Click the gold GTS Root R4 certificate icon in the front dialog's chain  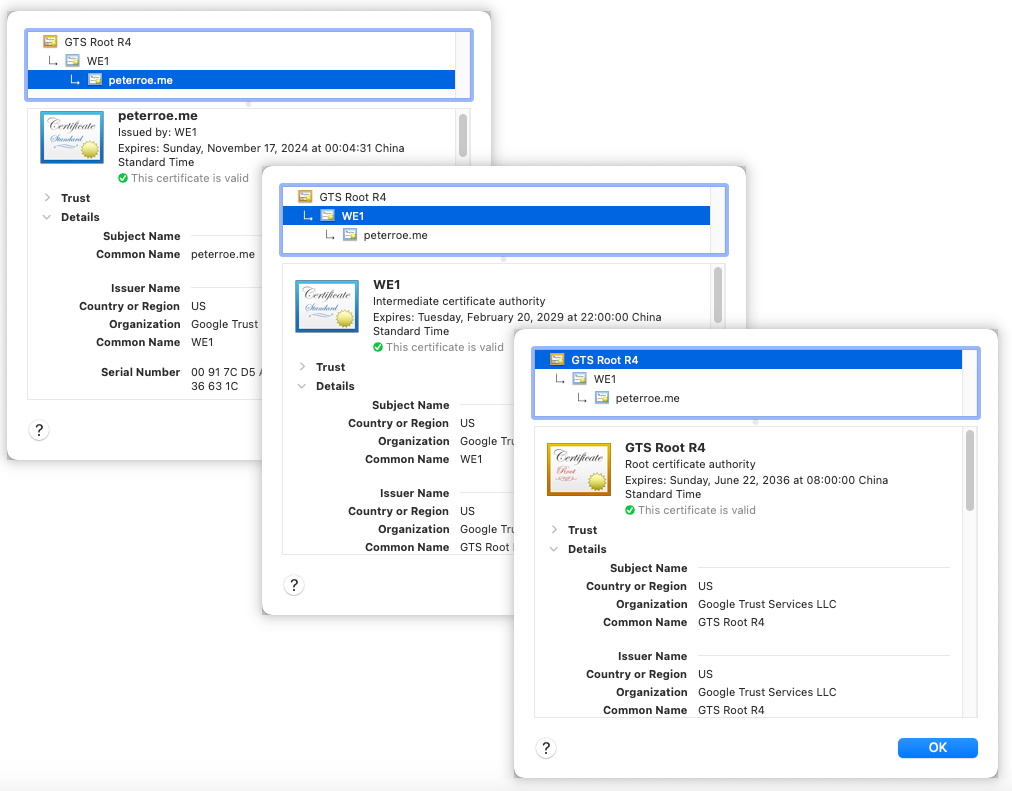click(x=556, y=360)
